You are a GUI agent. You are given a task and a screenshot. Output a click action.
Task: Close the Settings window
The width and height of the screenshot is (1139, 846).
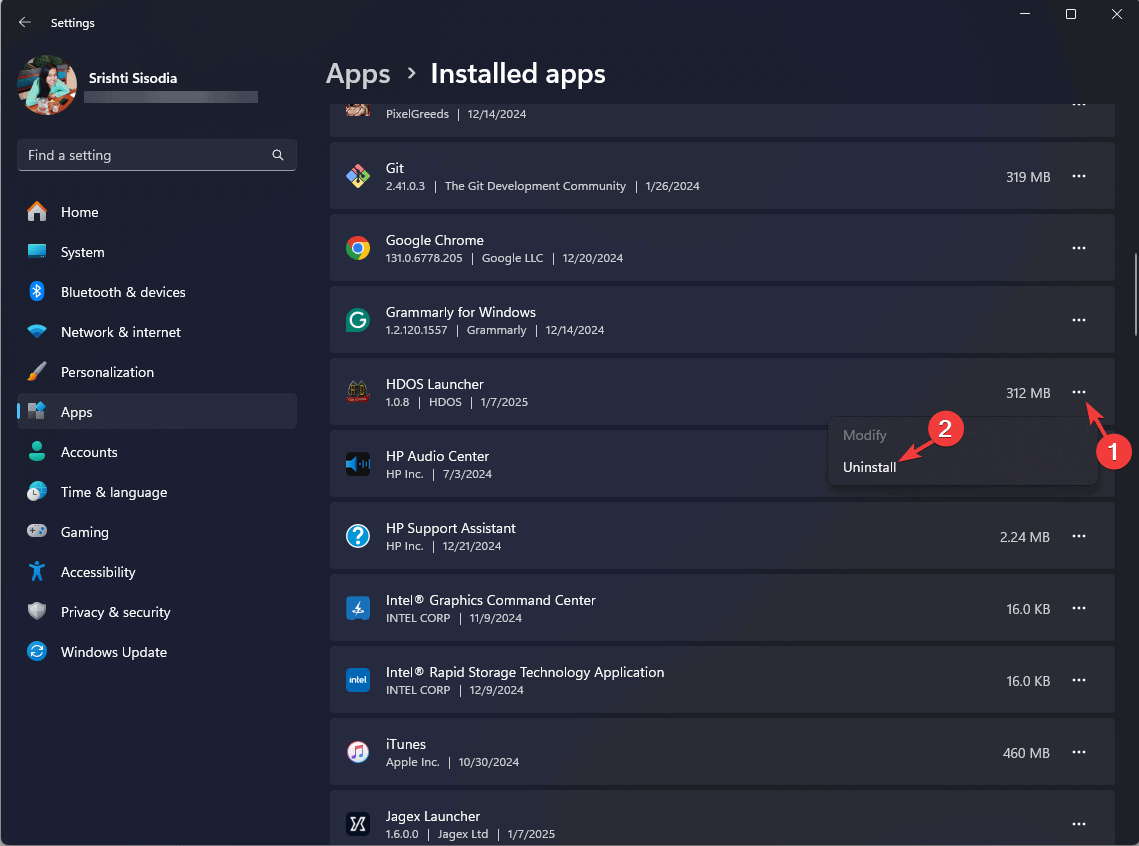[x=1116, y=15]
